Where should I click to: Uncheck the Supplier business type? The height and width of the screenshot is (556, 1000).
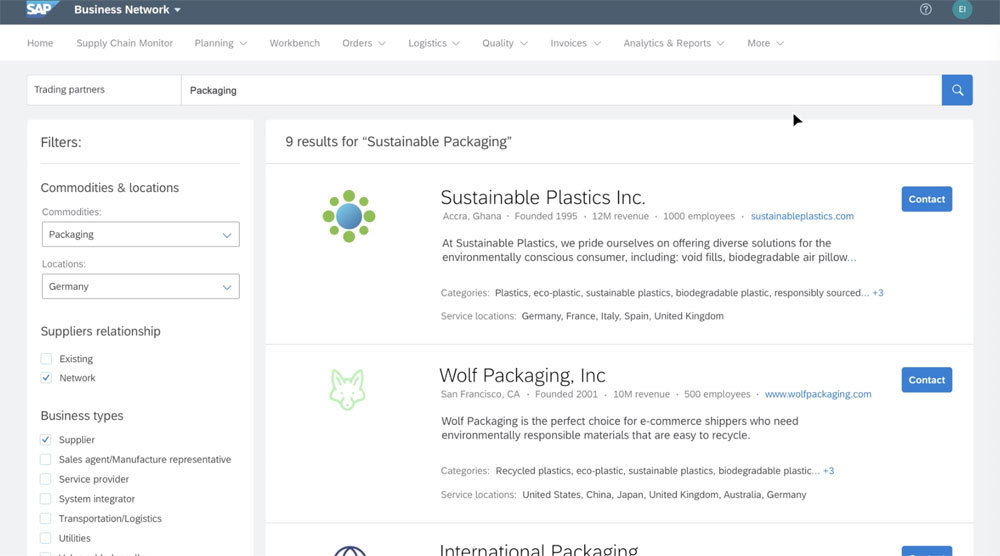click(x=45, y=439)
